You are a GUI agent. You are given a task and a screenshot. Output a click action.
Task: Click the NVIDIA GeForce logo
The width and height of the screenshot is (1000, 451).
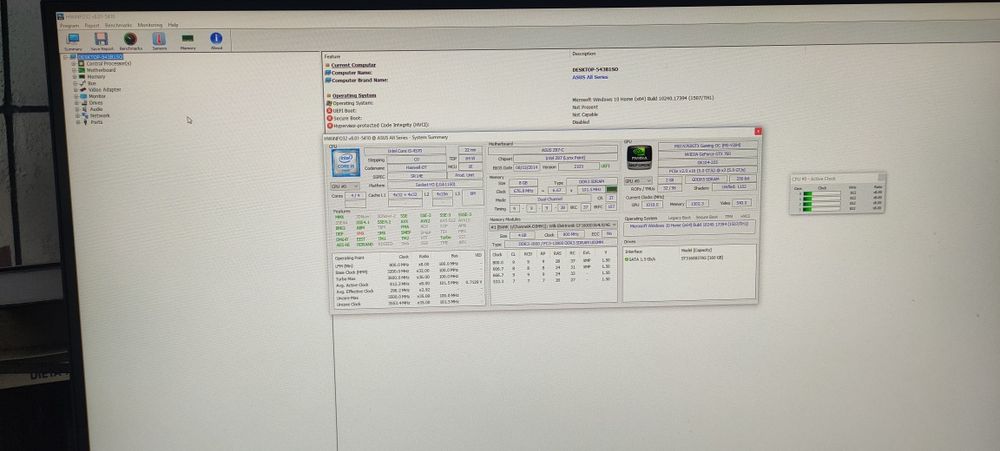(639, 157)
